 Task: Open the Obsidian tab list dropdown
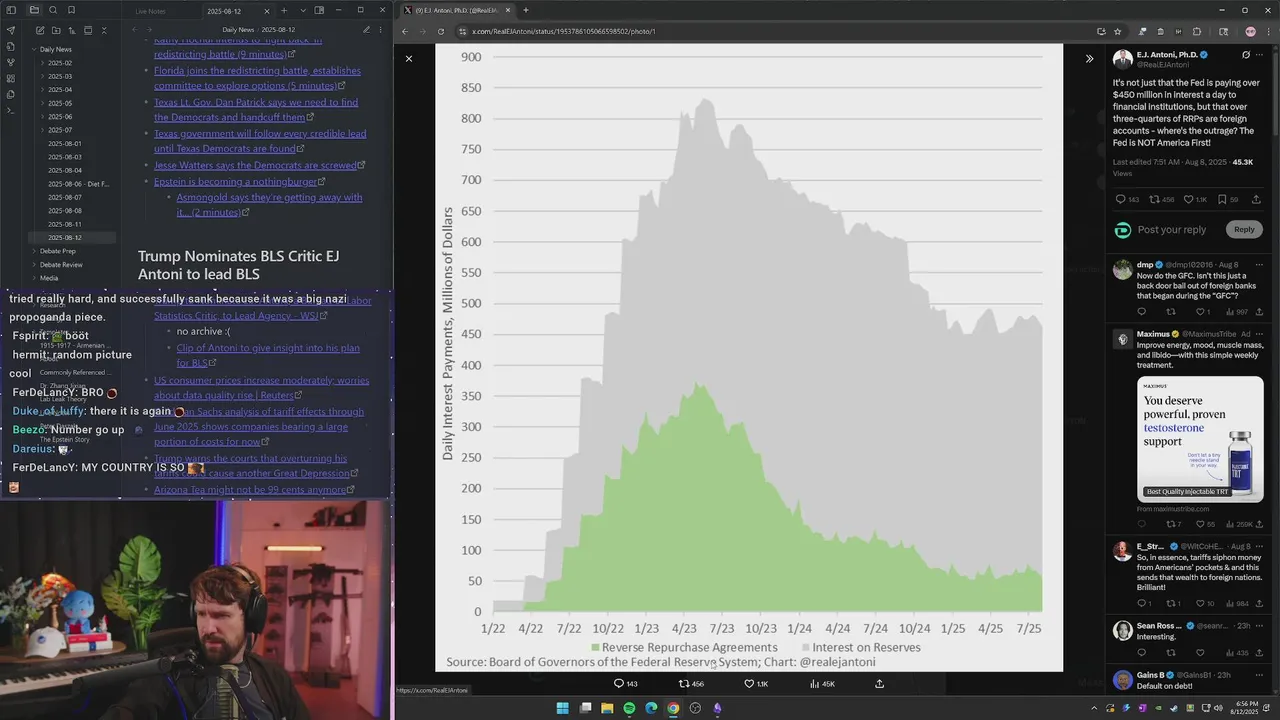(x=301, y=10)
